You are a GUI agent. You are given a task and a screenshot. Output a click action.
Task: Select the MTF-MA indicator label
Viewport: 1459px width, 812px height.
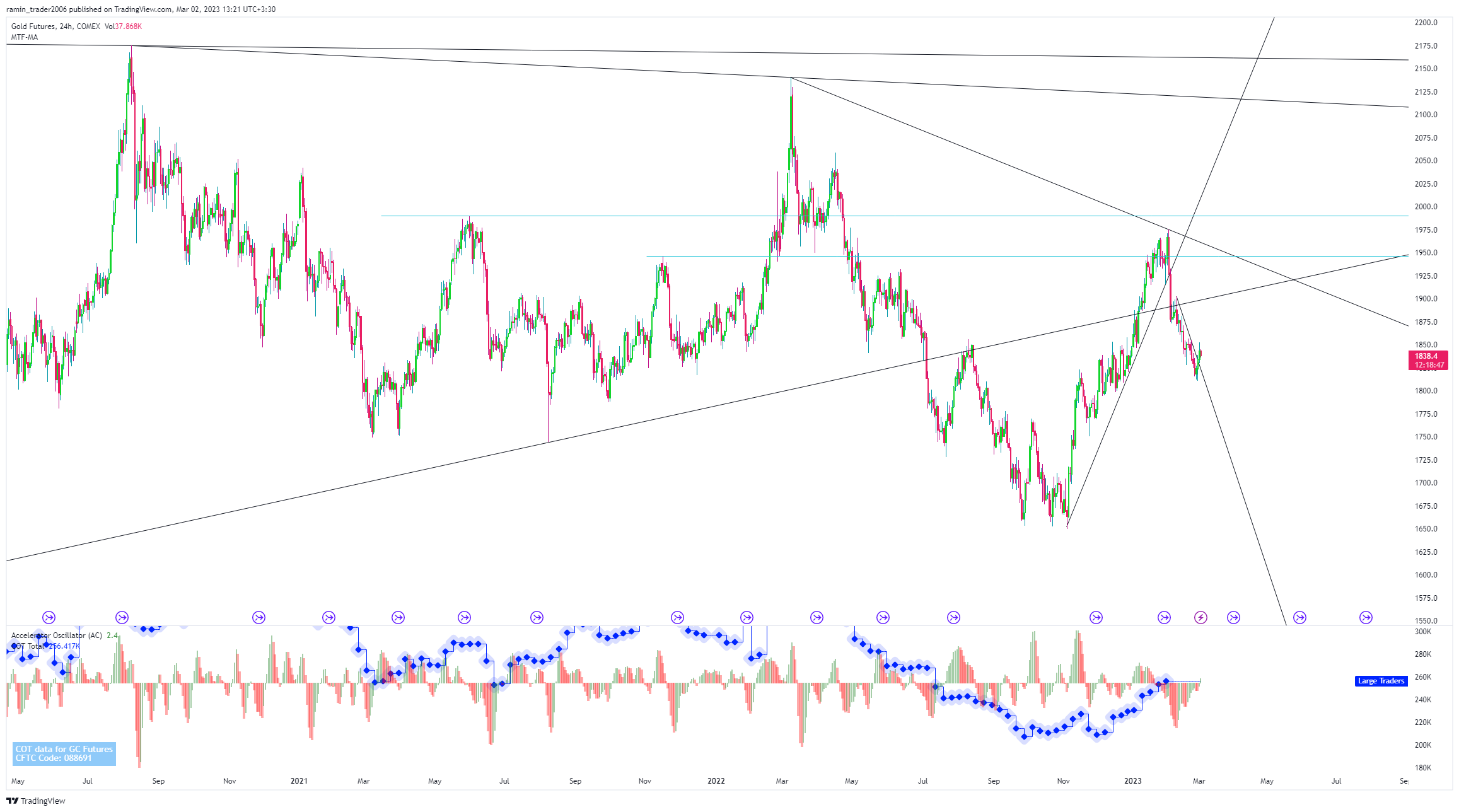coord(25,37)
